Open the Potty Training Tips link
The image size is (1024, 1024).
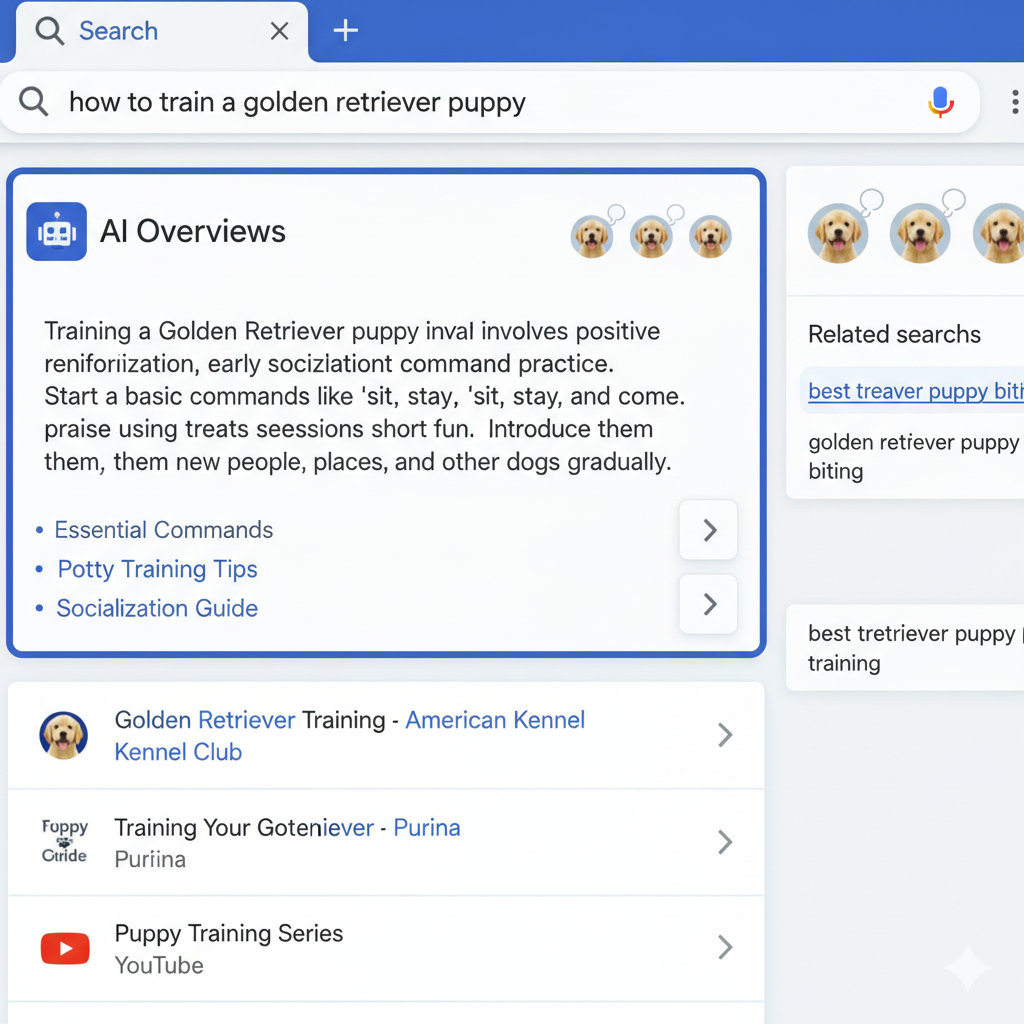click(157, 569)
